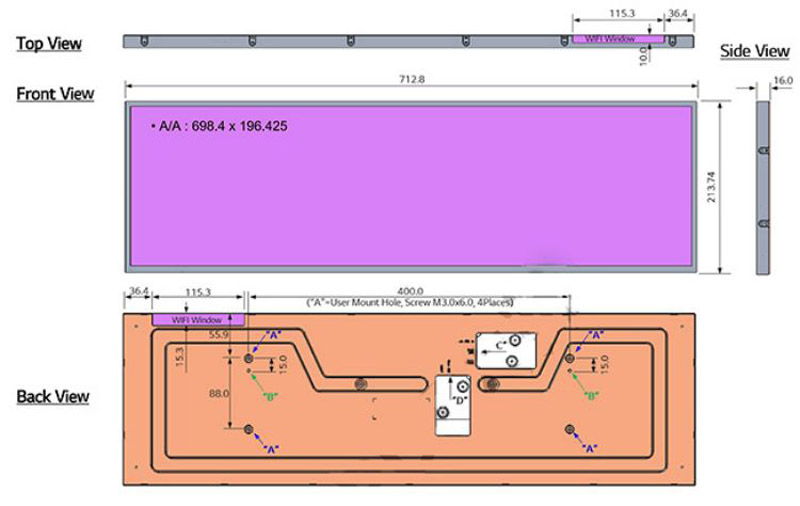Click the "C" connector cover label

499,346
